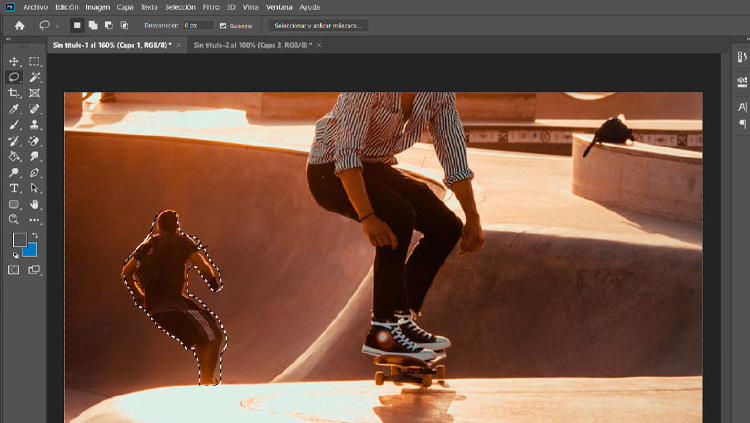750x423 pixels.
Task: Choose Add to Selection mode
Action: click(x=93, y=25)
